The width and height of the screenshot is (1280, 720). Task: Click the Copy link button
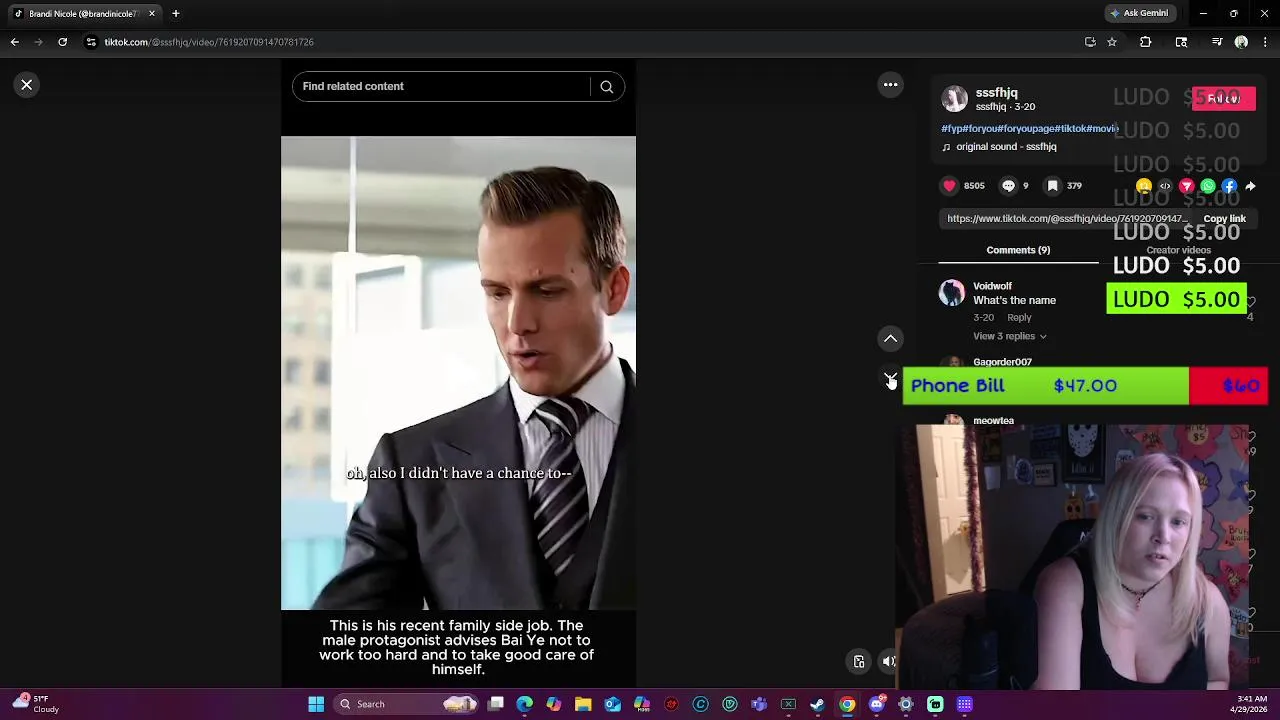(x=1224, y=219)
